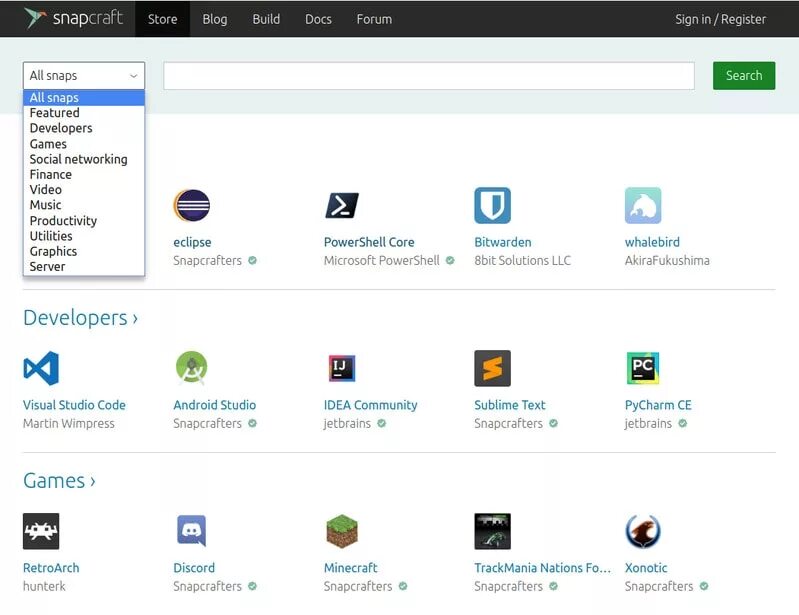Click verified badge under Xonotic
Image resolution: width=799 pixels, height=615 pixels.
pos(704,586)
